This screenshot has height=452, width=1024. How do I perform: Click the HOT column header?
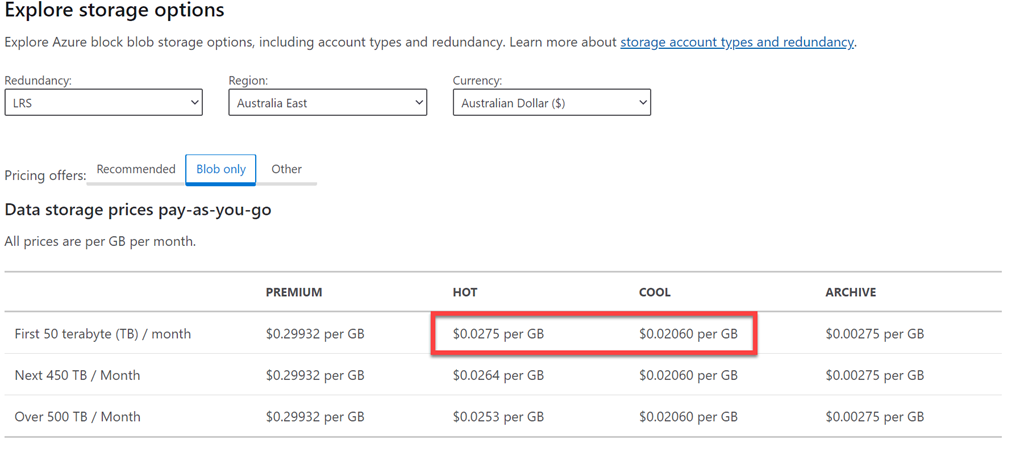click(x=465, y=293)
